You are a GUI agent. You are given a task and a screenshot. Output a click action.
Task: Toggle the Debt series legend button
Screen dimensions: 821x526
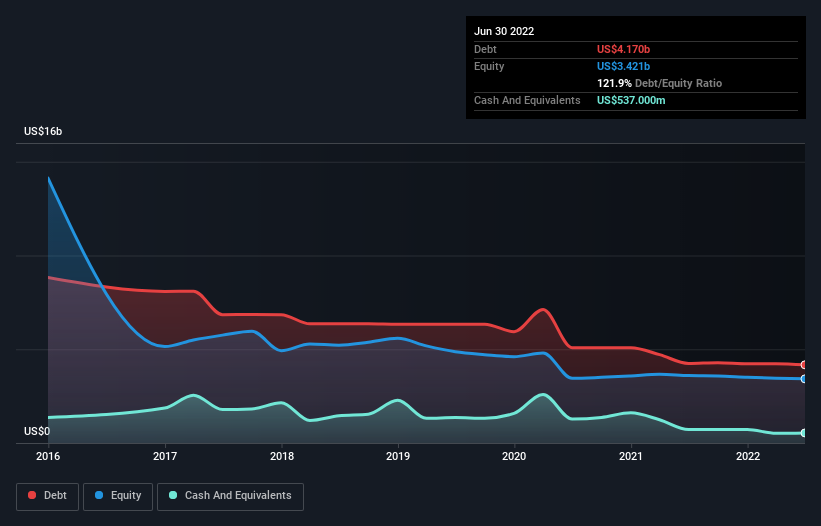coord(47,496)
